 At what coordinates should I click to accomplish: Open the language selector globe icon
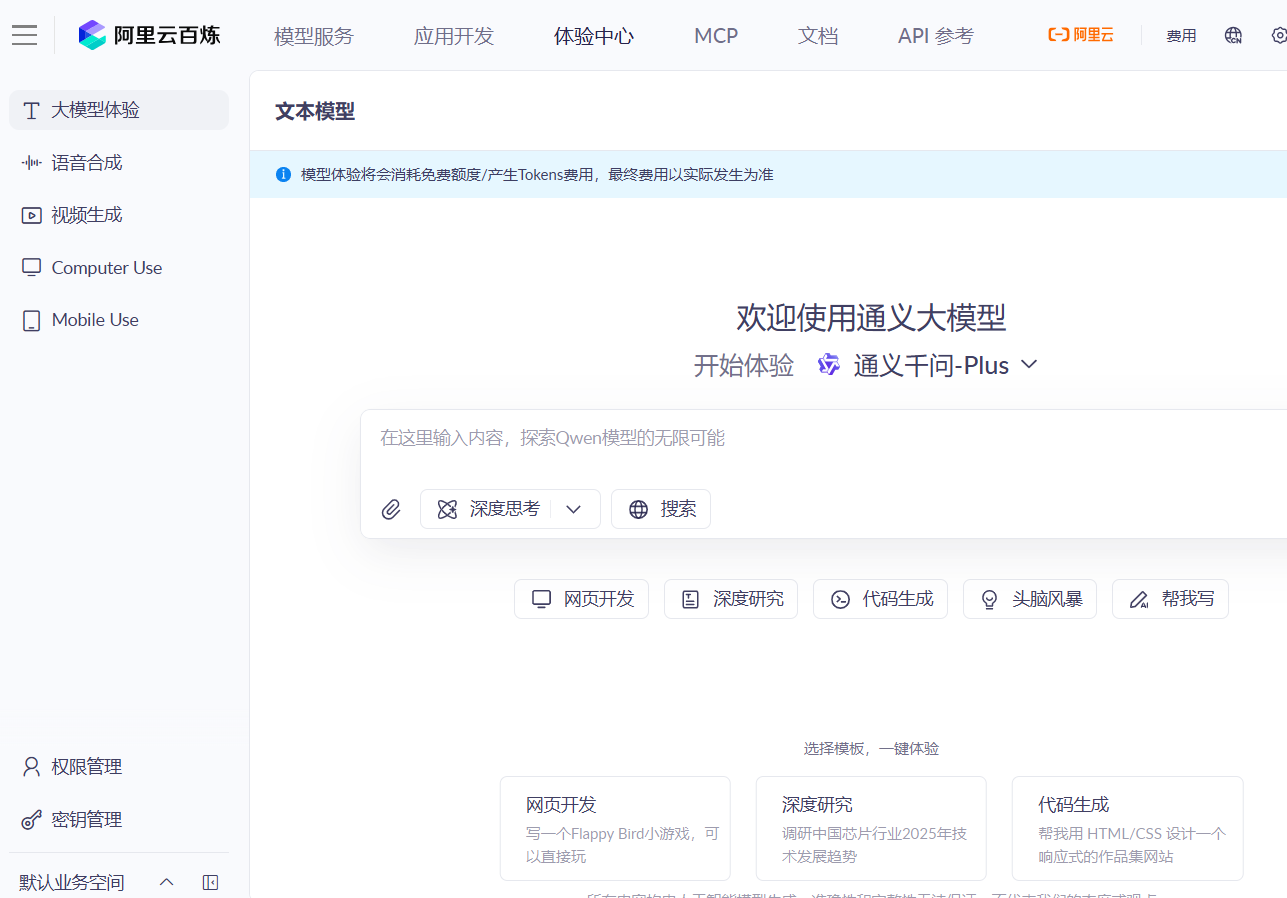click(x=1233, y=34)
